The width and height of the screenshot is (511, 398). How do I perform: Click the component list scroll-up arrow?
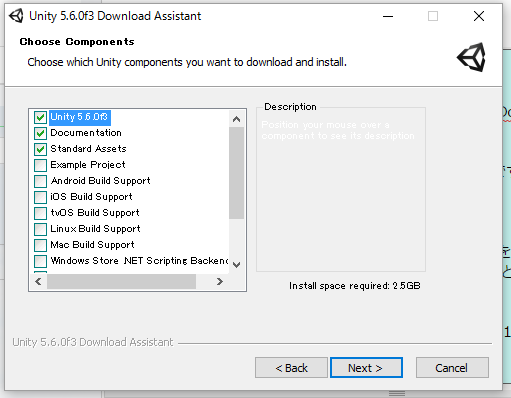point(237,119)
